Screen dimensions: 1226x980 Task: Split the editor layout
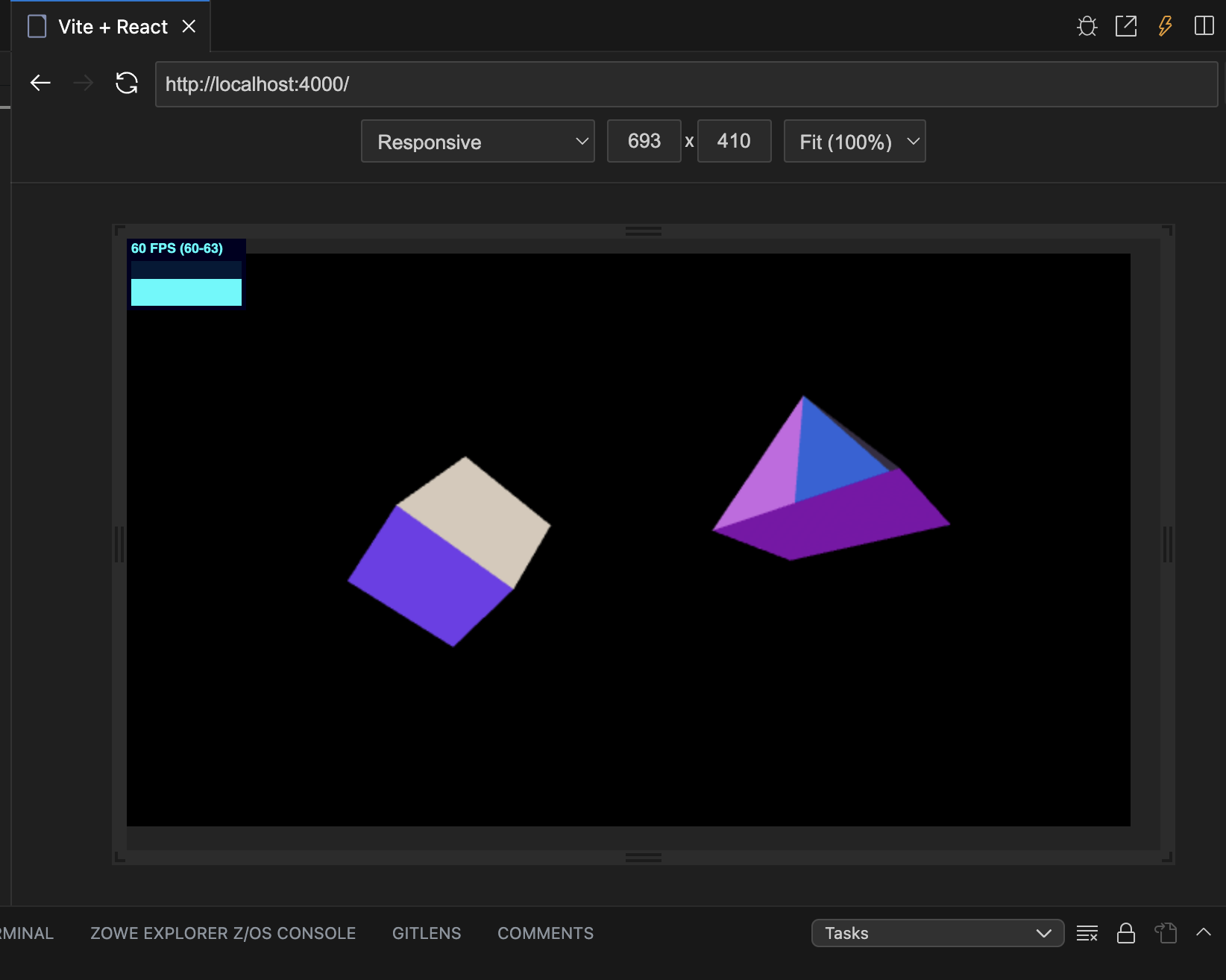tap(1204, 27)
